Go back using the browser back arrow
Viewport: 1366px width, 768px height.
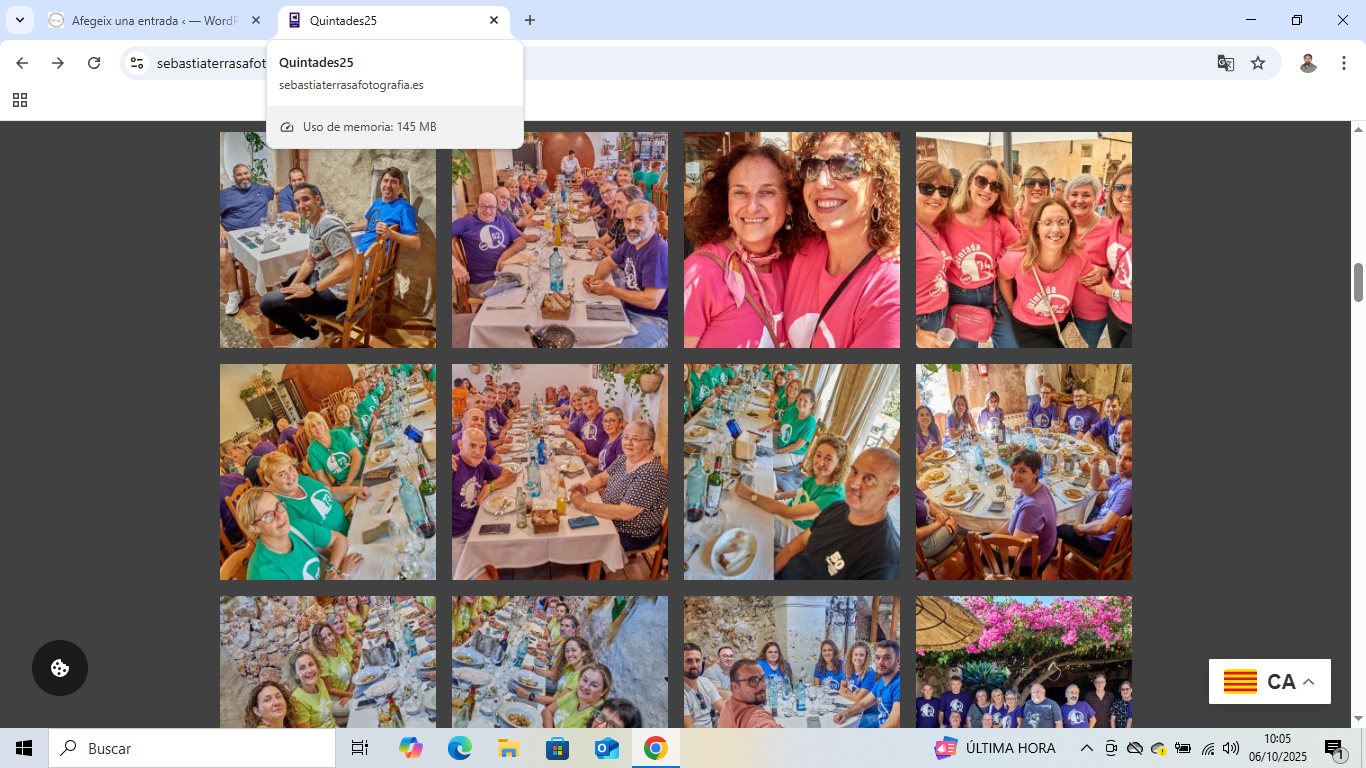22,63
